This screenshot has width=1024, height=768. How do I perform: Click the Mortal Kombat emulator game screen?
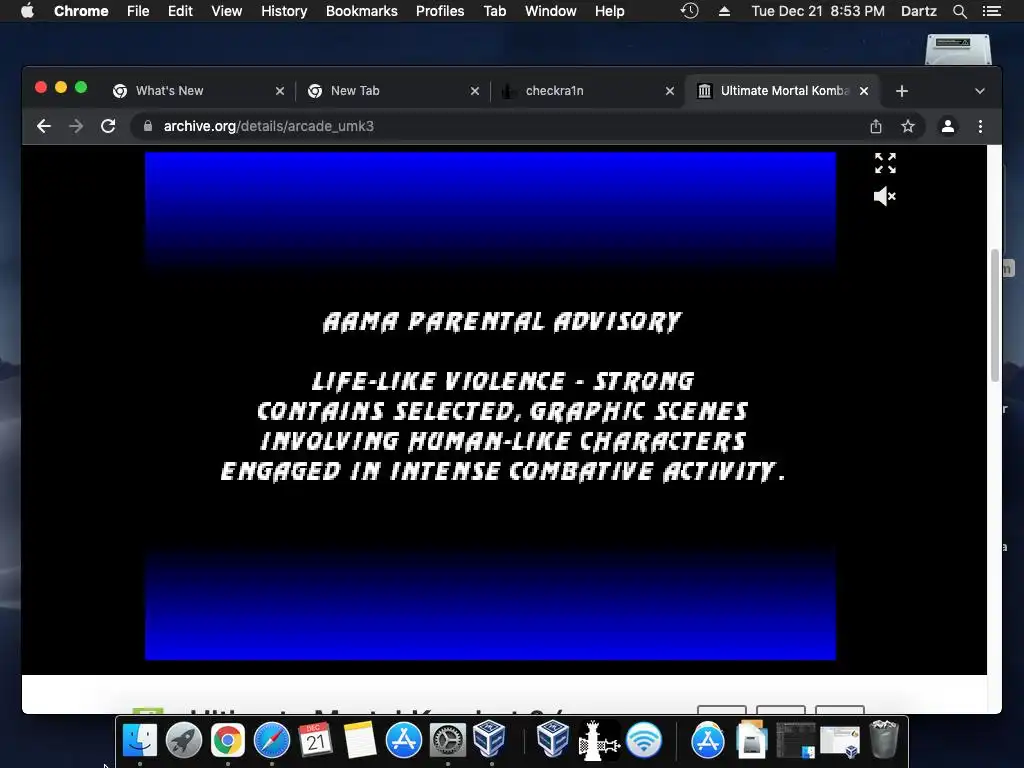point(490,406)
